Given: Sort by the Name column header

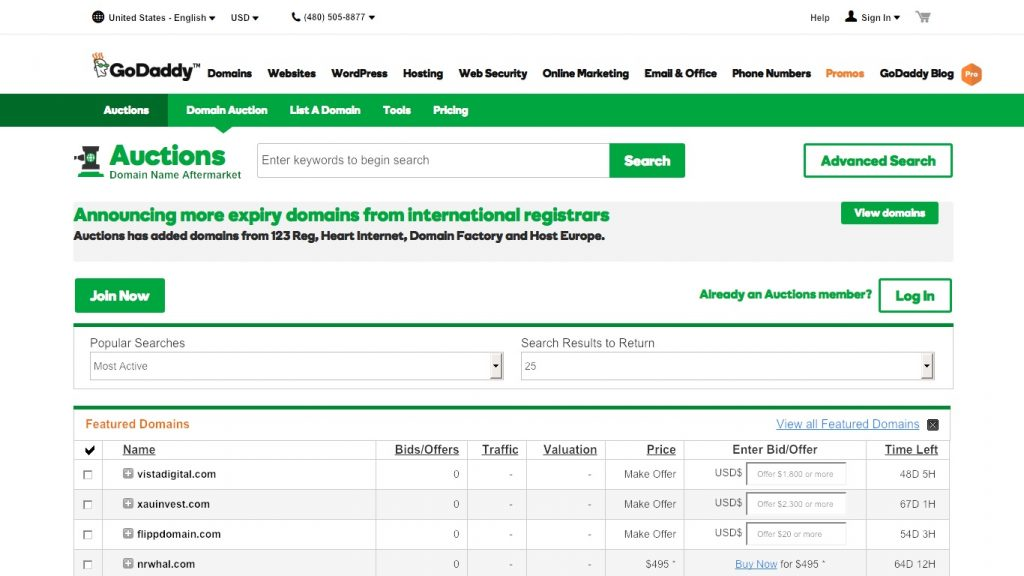Looking at the screenshot, I should point(139,450).
